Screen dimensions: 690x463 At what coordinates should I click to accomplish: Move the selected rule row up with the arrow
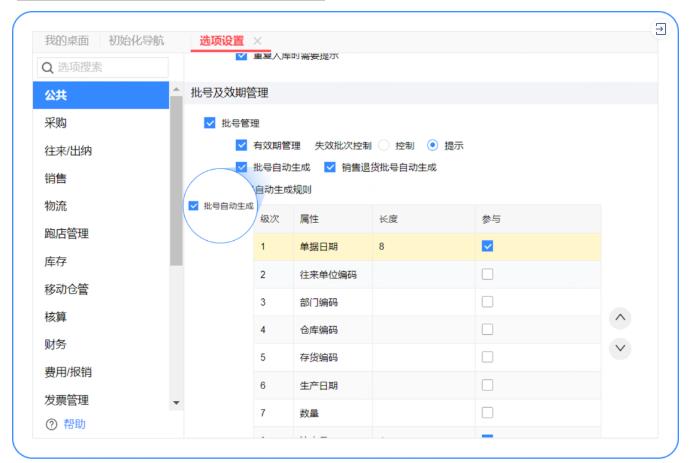(620, 317)
